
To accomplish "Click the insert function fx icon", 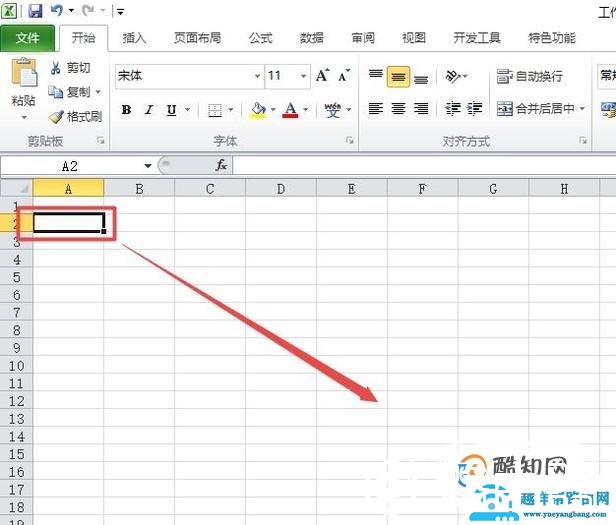I will click(x=221, y=165).
